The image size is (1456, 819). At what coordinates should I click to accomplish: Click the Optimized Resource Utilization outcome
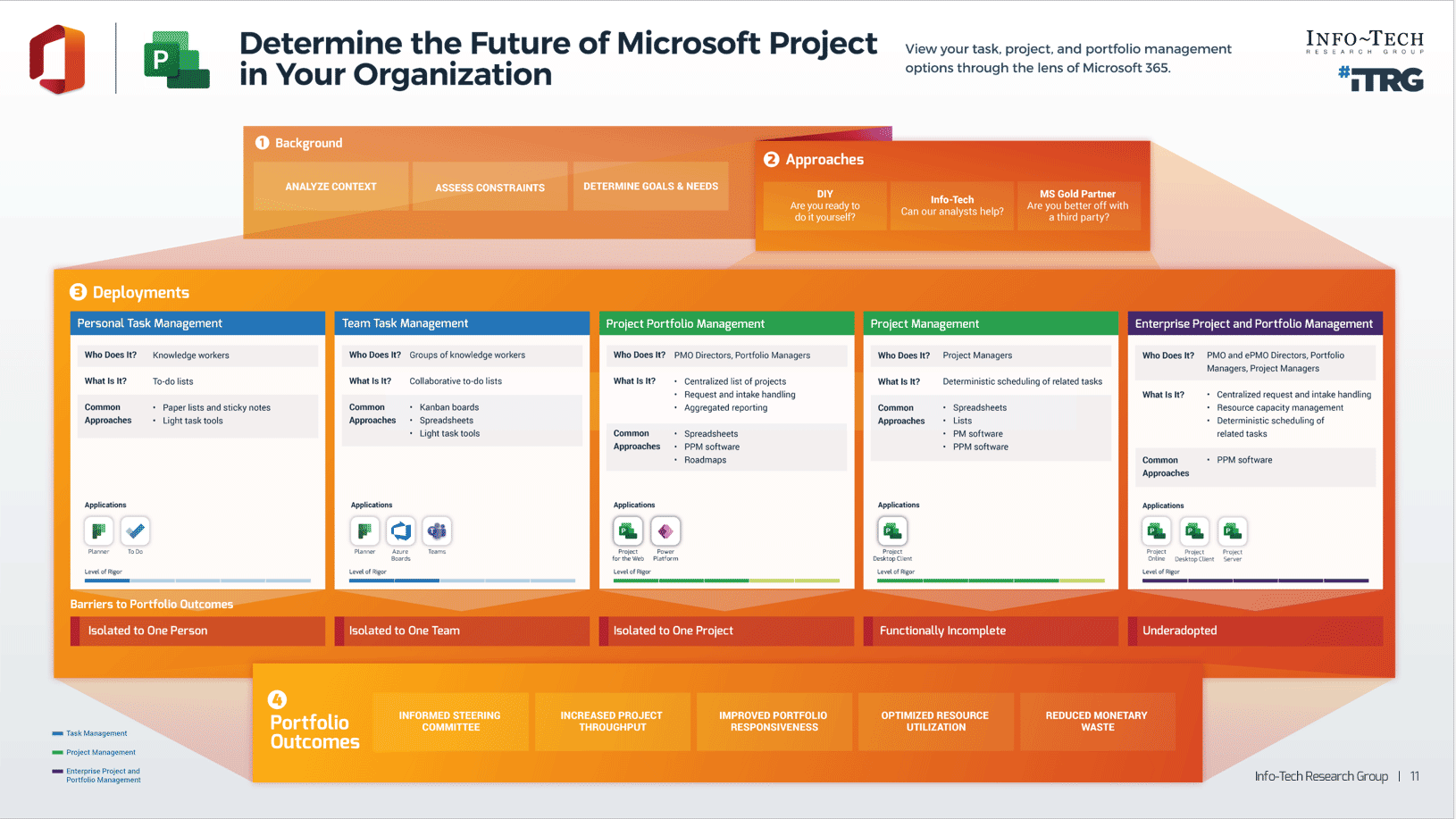[x=935, y=722]
